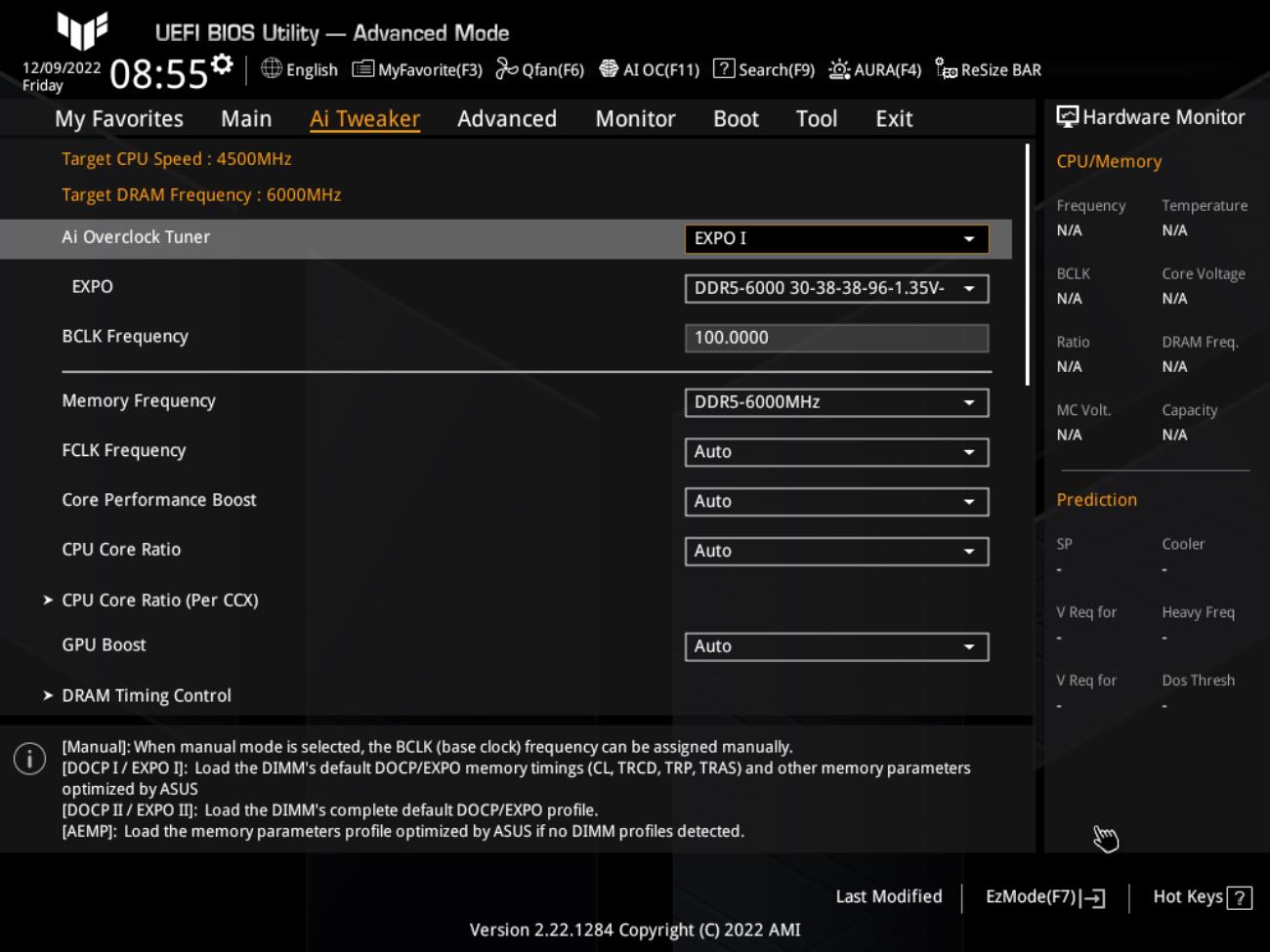Open the Monitor tab

click(635, 119)
